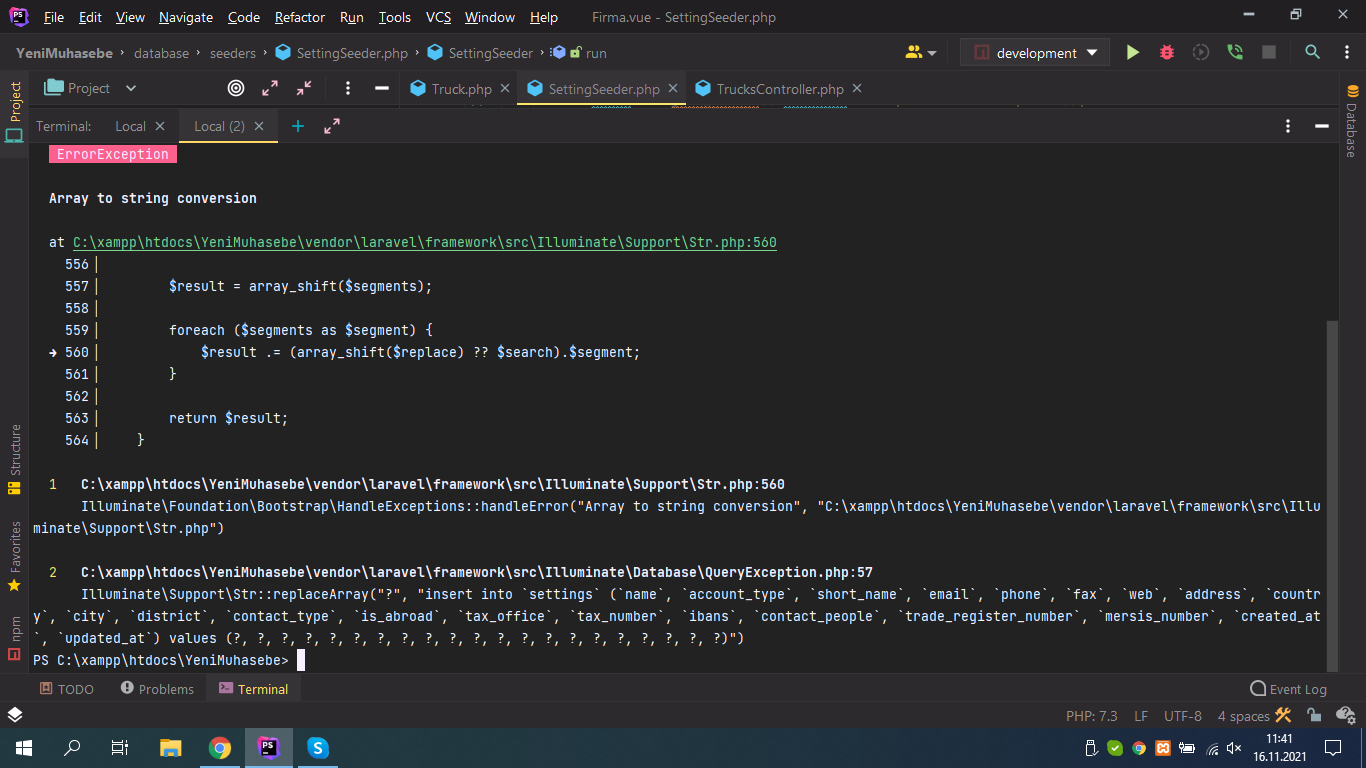Click the hammer and wrench icon in status bar
Viewport: 1366px width, 768px height.
(x=1284, y=716)
